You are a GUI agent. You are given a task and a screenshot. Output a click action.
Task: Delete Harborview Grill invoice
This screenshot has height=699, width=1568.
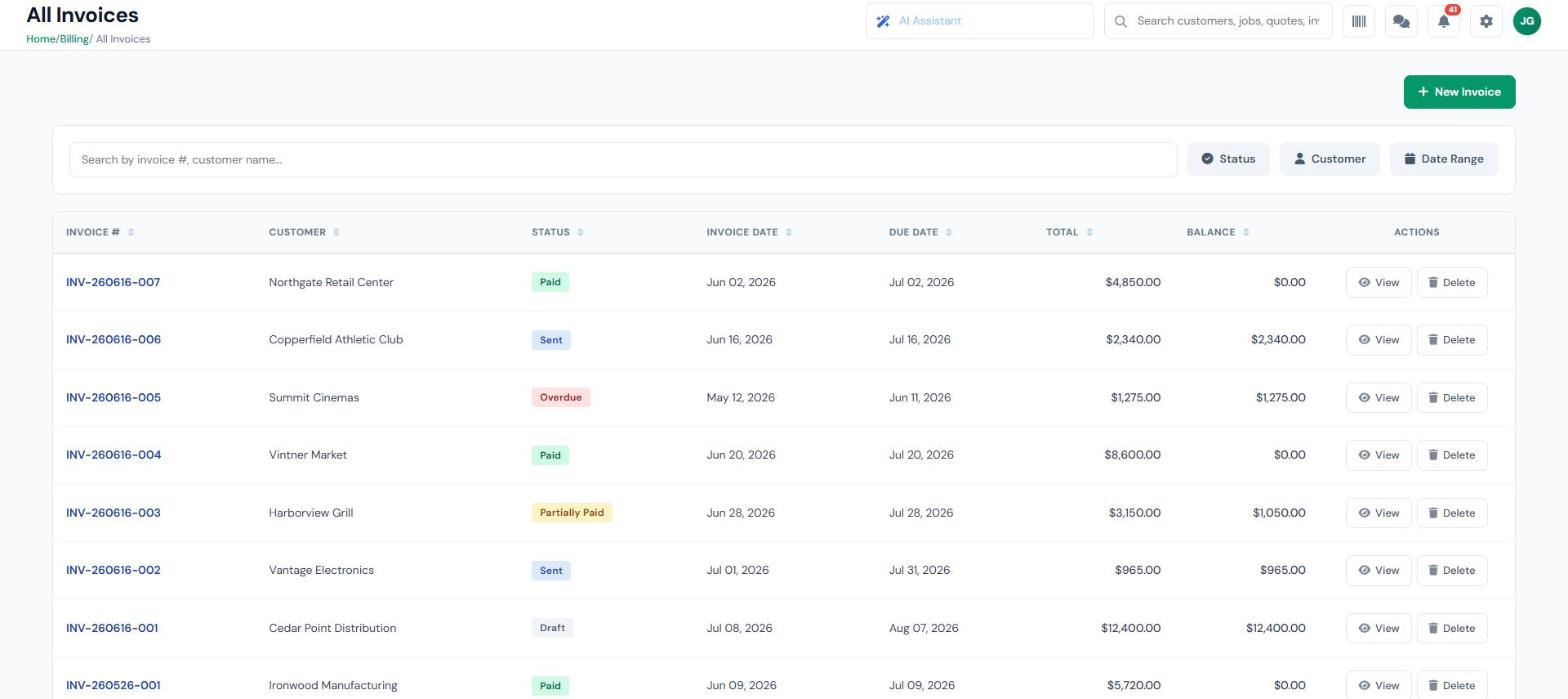pos(1452,513)
